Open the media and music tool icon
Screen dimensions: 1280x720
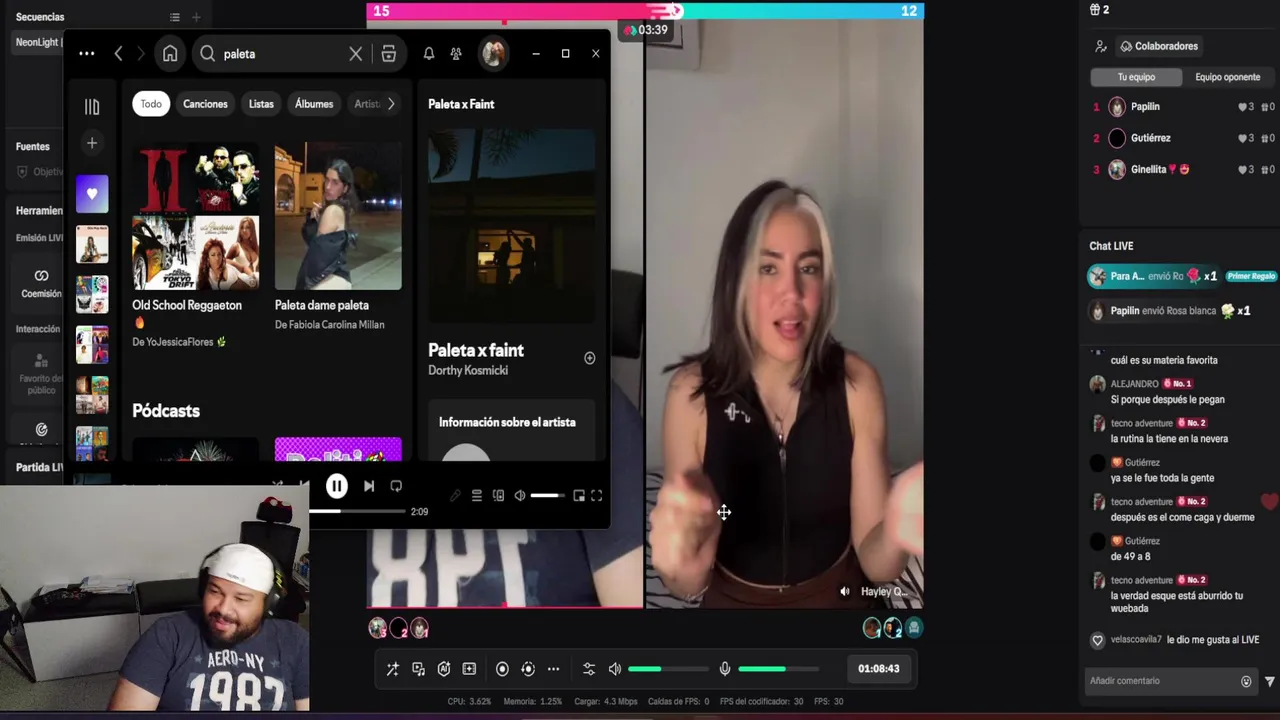coord(418,669)
